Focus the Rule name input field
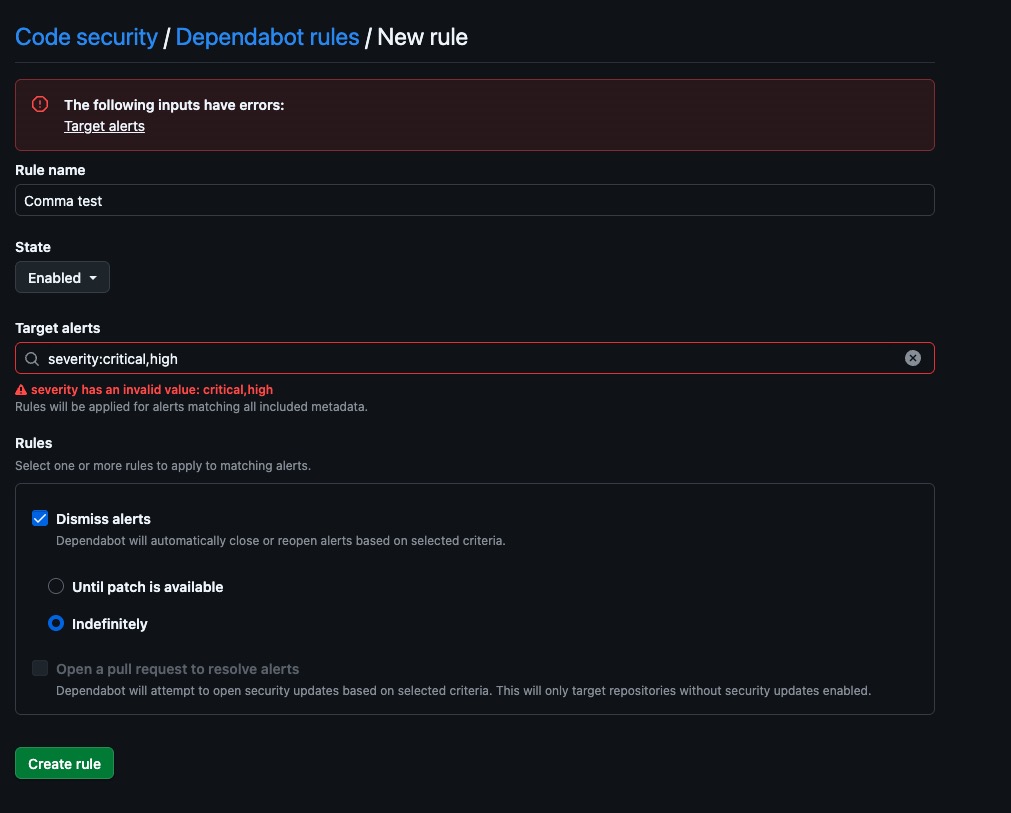 coord(475,201)
